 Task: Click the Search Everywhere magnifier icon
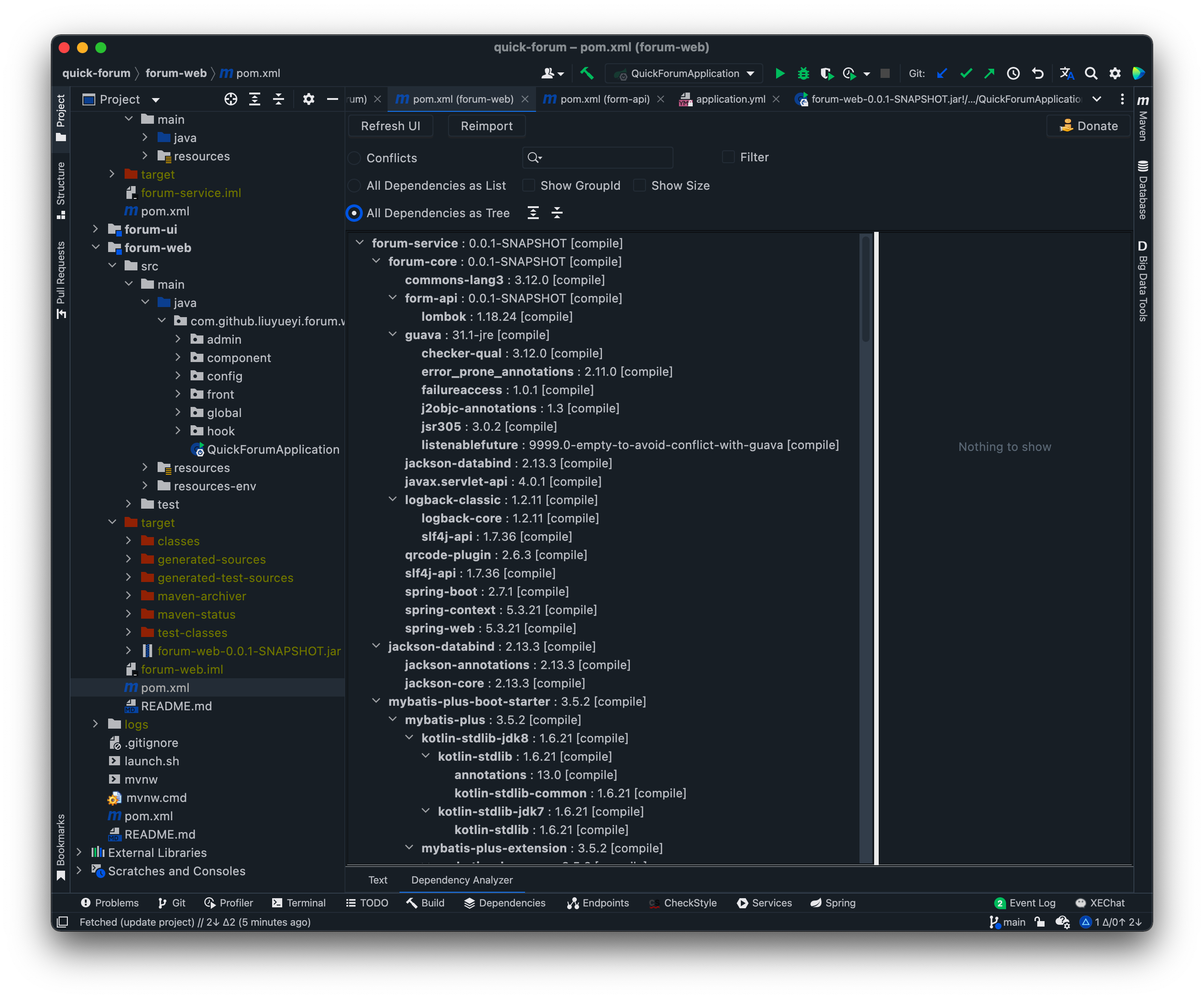click(x=1090, y=73)
